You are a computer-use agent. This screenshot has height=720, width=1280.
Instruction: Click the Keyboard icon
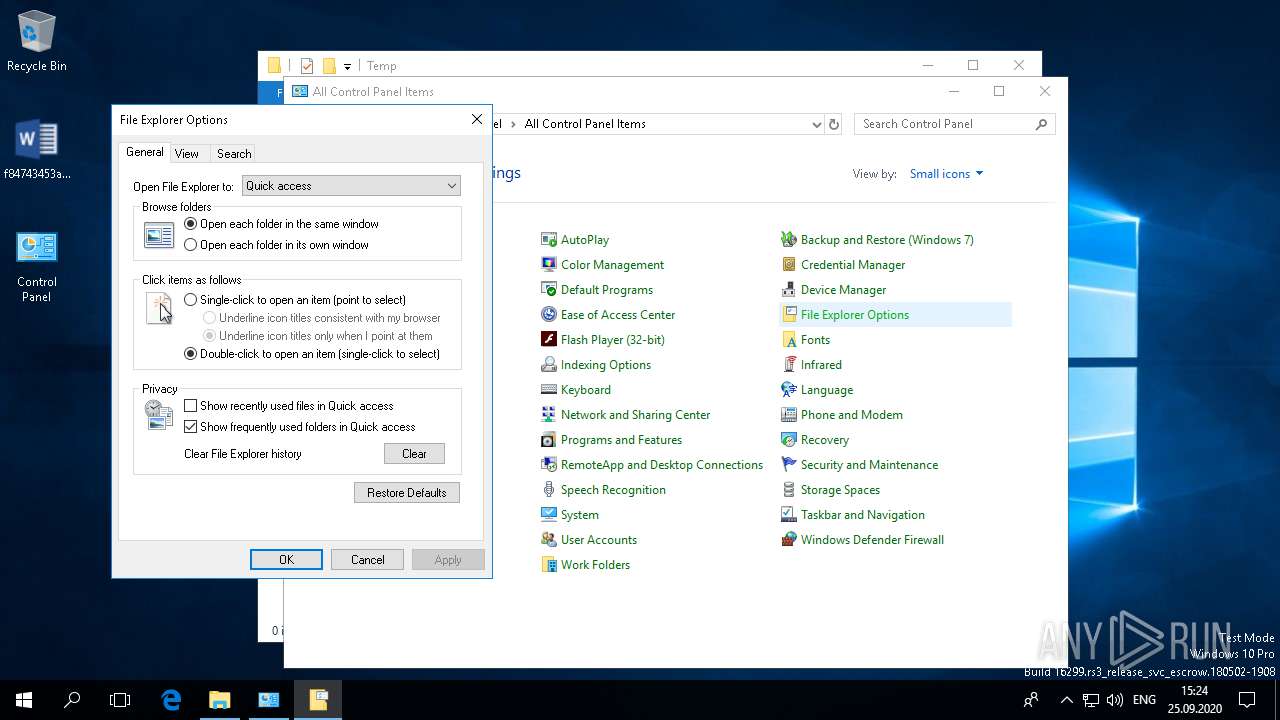(x=548, y=390)
